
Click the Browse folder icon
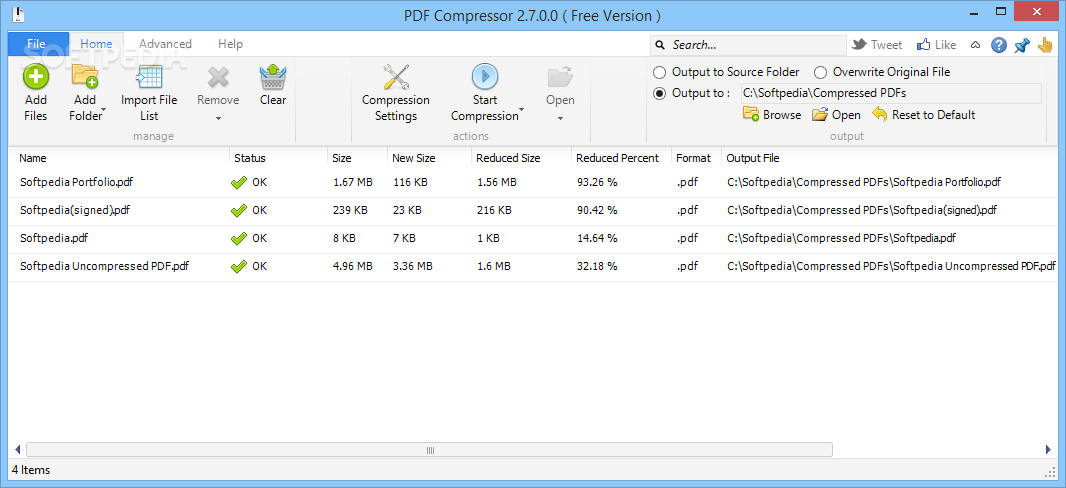(751, 115)
